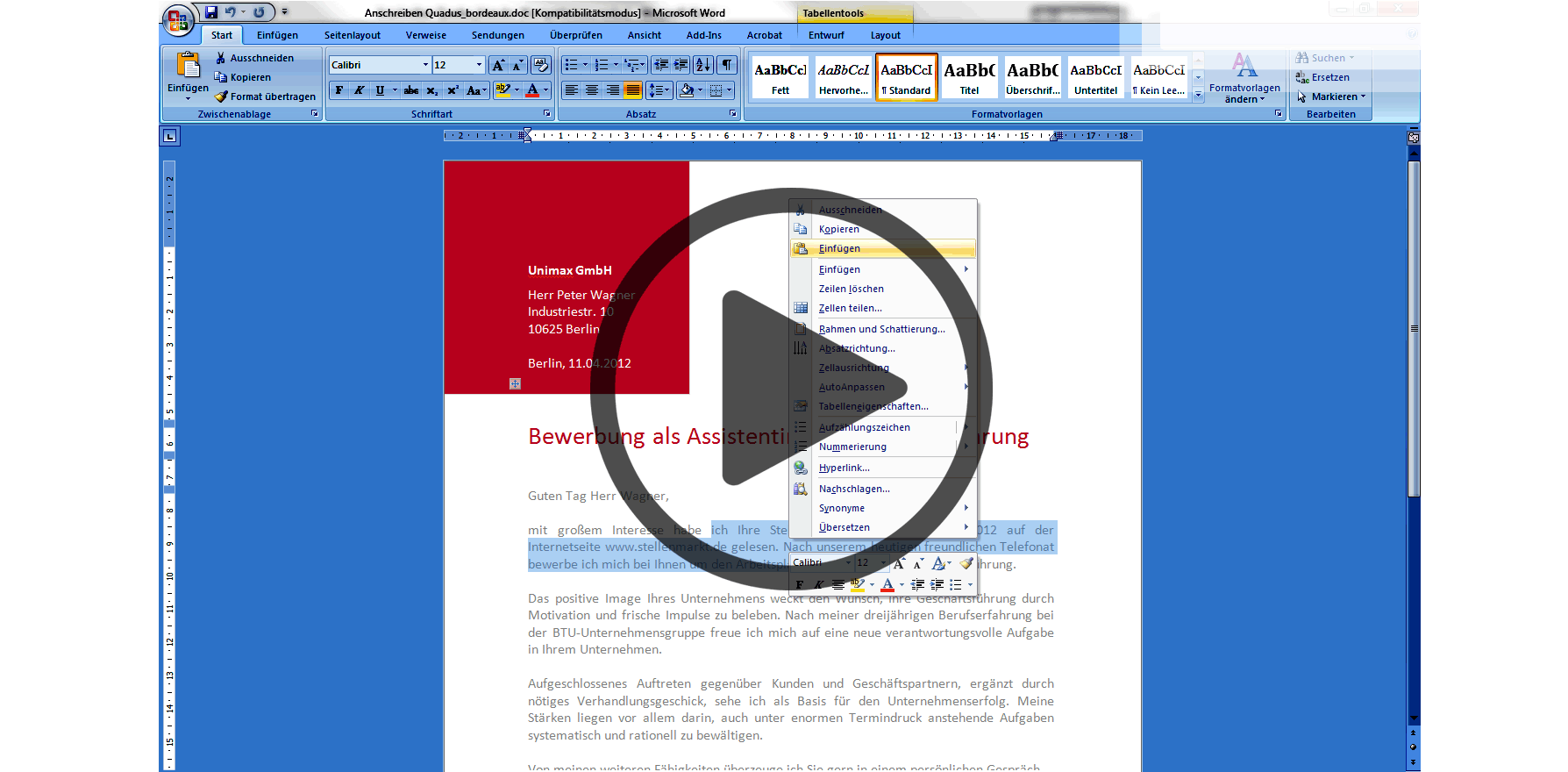Open the Calibri font name dropdown
1568x772 pixels.
(425, 65)
